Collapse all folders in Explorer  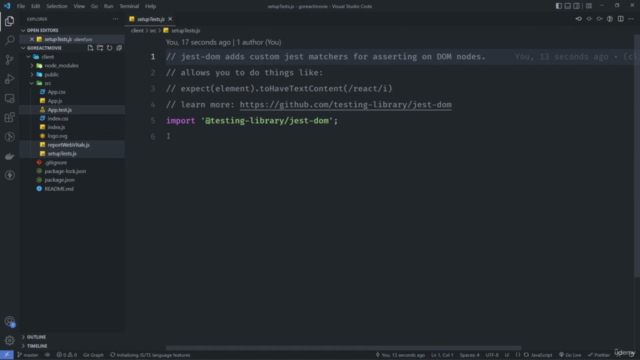point(119,48)
